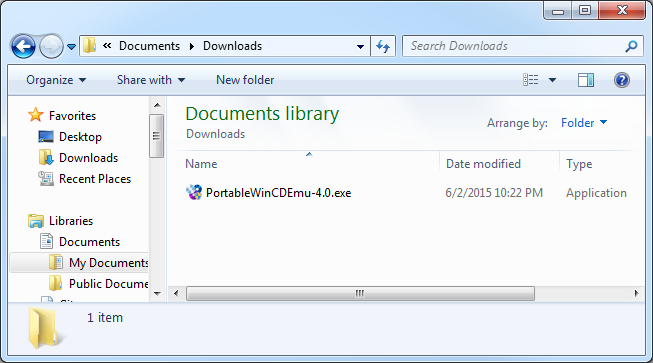
Task: Click the PortableWinCDEmu application icon
Action: point(194,192)
